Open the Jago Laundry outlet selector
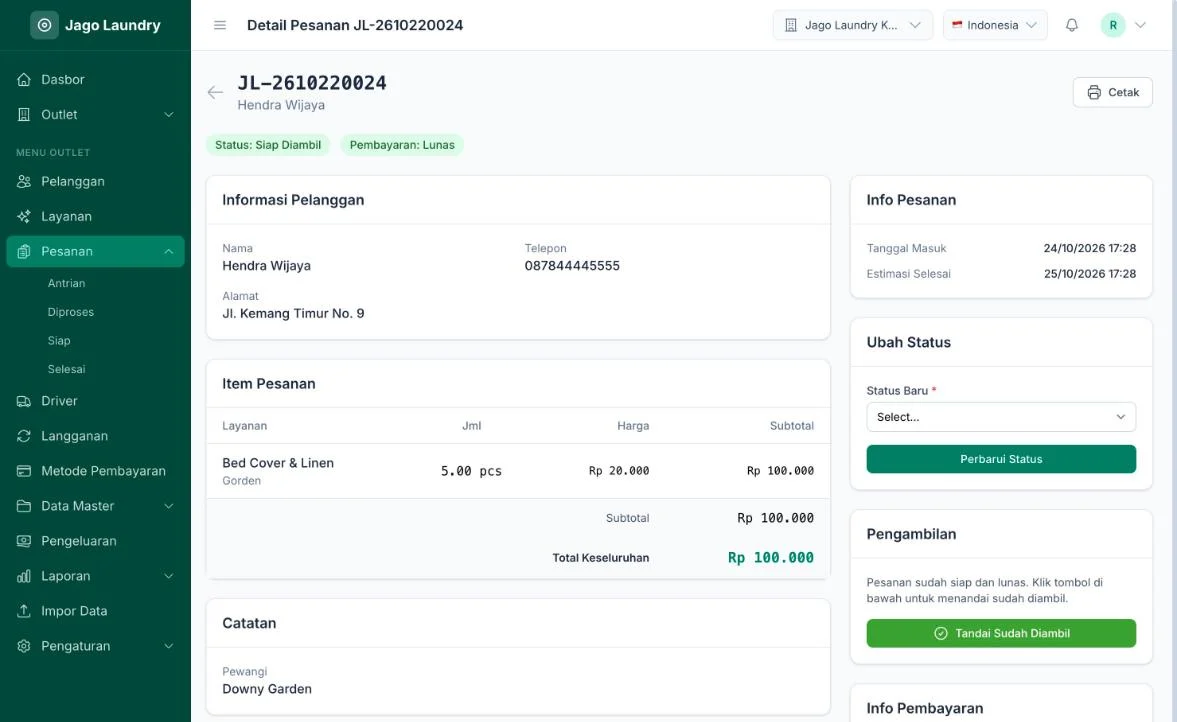The width and height of the screenshot is (1177, 722). 853,25
